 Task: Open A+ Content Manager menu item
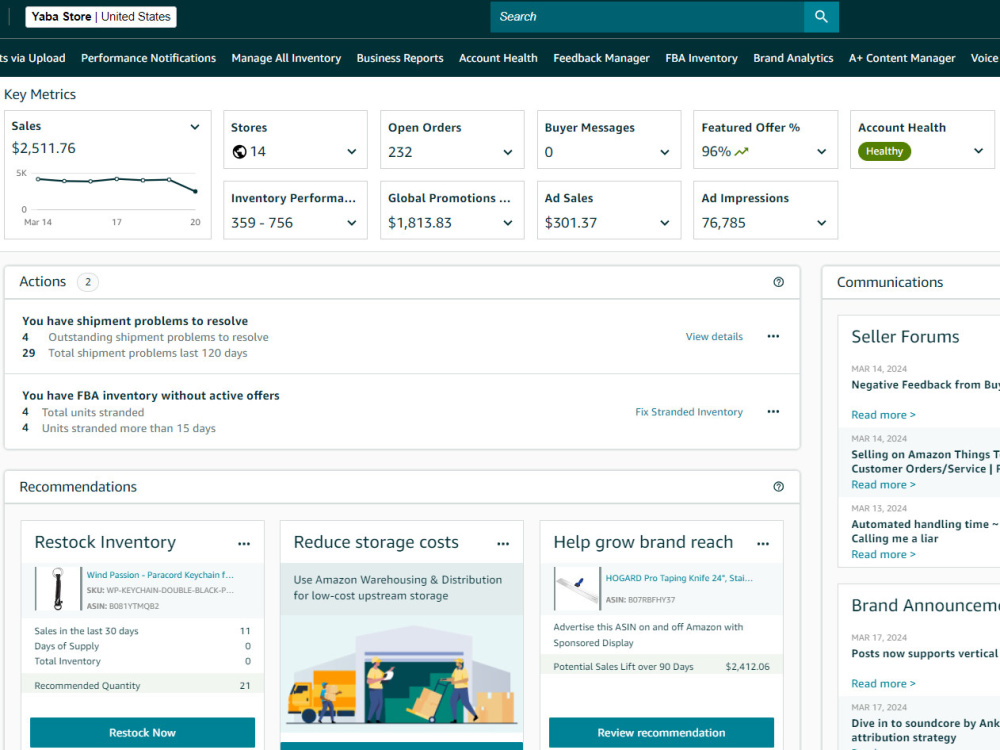(902, 58)
